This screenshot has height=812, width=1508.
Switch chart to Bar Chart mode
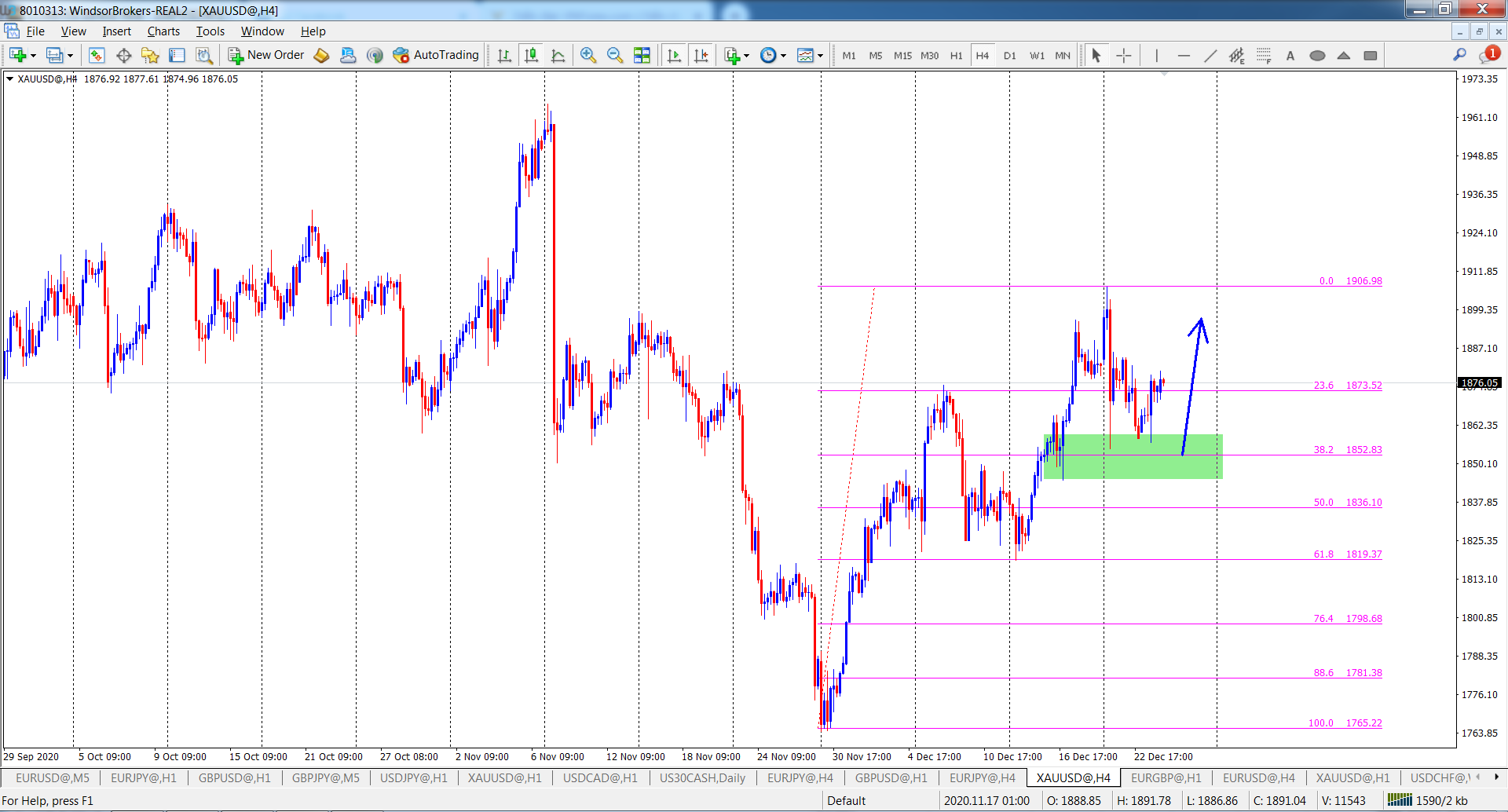504,55
